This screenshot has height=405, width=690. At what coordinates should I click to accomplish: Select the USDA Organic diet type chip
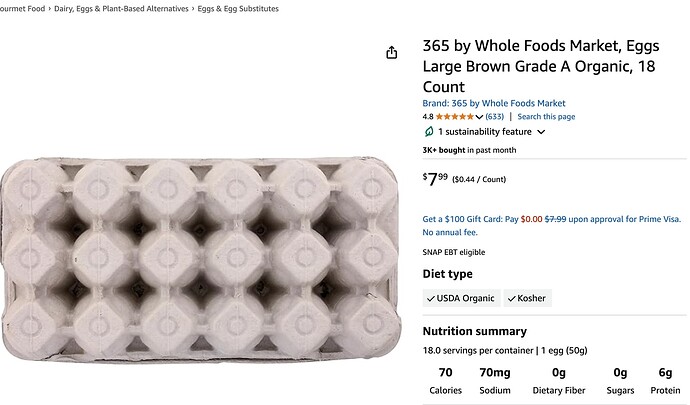460,298
